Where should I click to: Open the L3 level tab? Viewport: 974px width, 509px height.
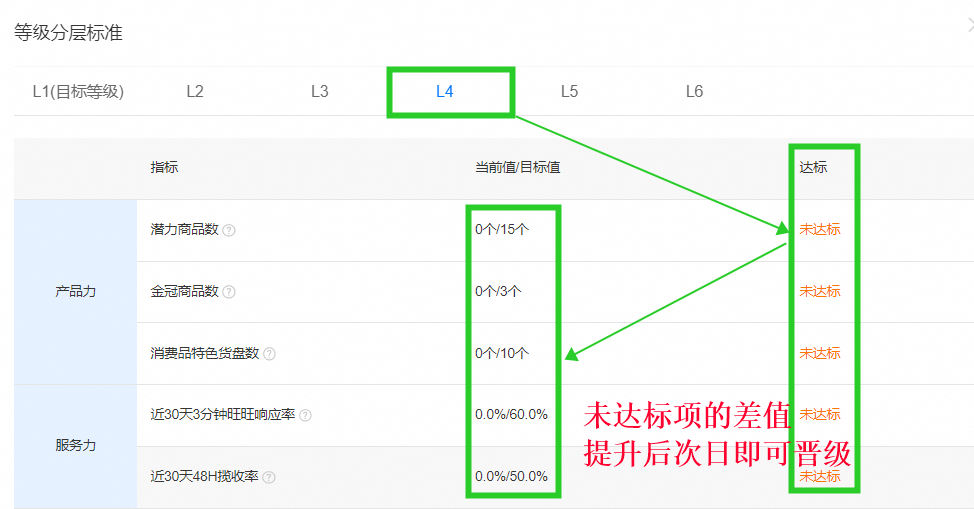pyautogui.click(x=319, y=91)
